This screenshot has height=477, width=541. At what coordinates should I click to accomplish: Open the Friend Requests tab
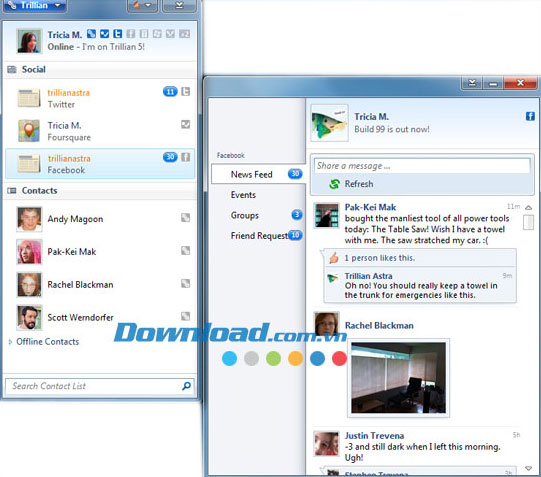pyautogui.click(x=259, y=236)
